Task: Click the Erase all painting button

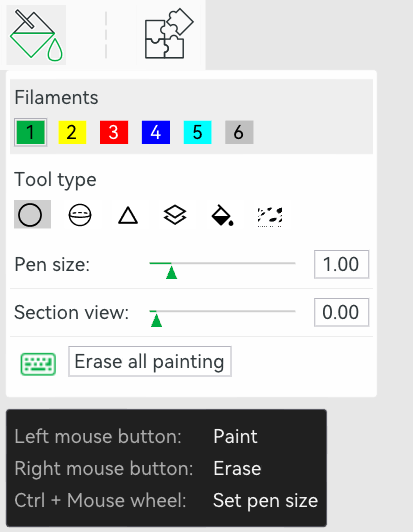Action: [150, 361]
